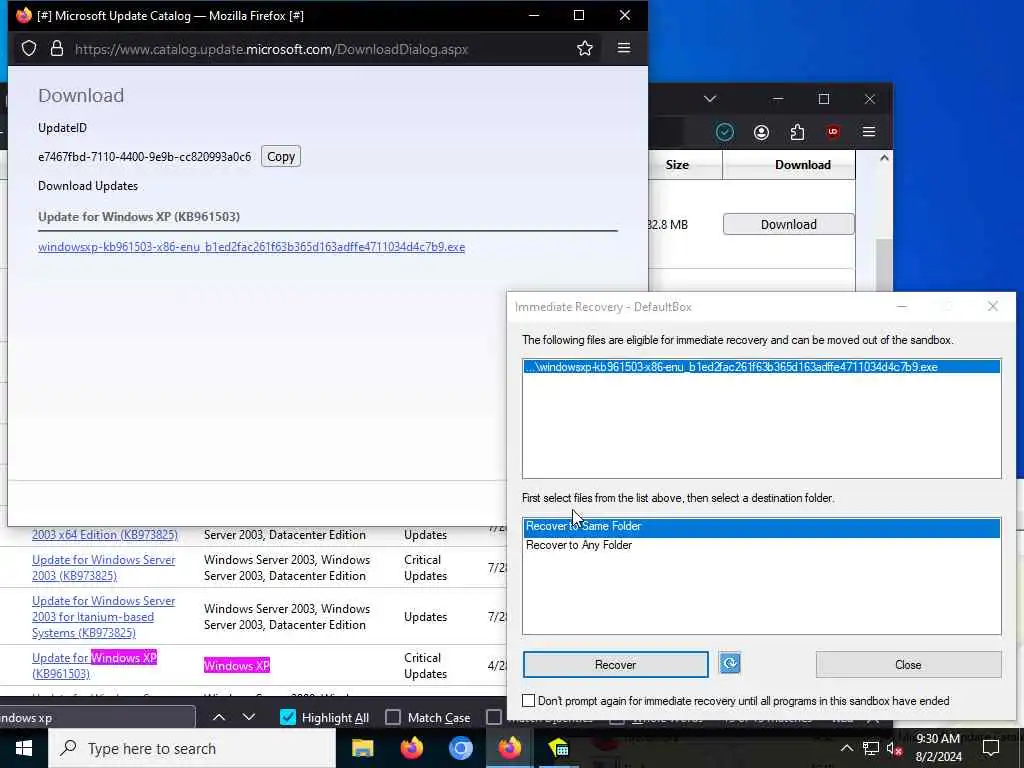
Task: Select the windowsxp-kb961503 file in the recovery list
Action: click(761, 367)
